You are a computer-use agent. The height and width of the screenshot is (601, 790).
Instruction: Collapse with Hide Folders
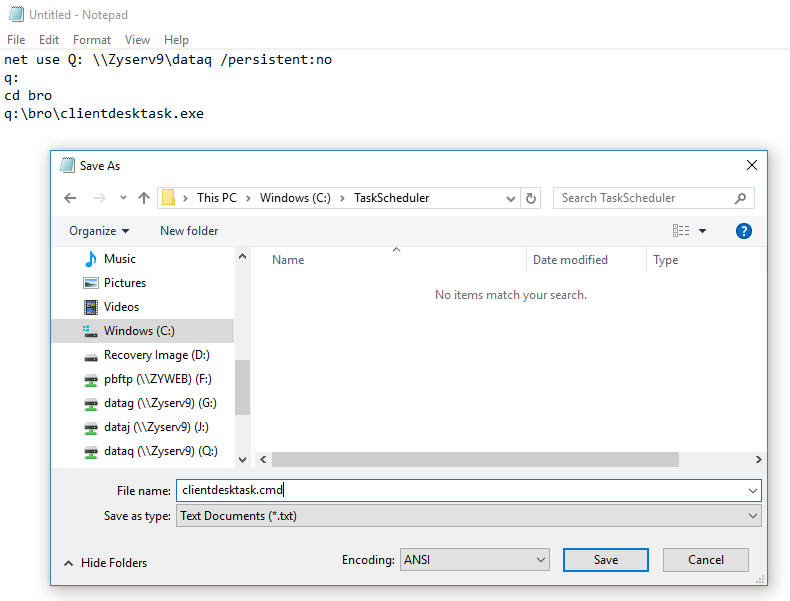106,563
